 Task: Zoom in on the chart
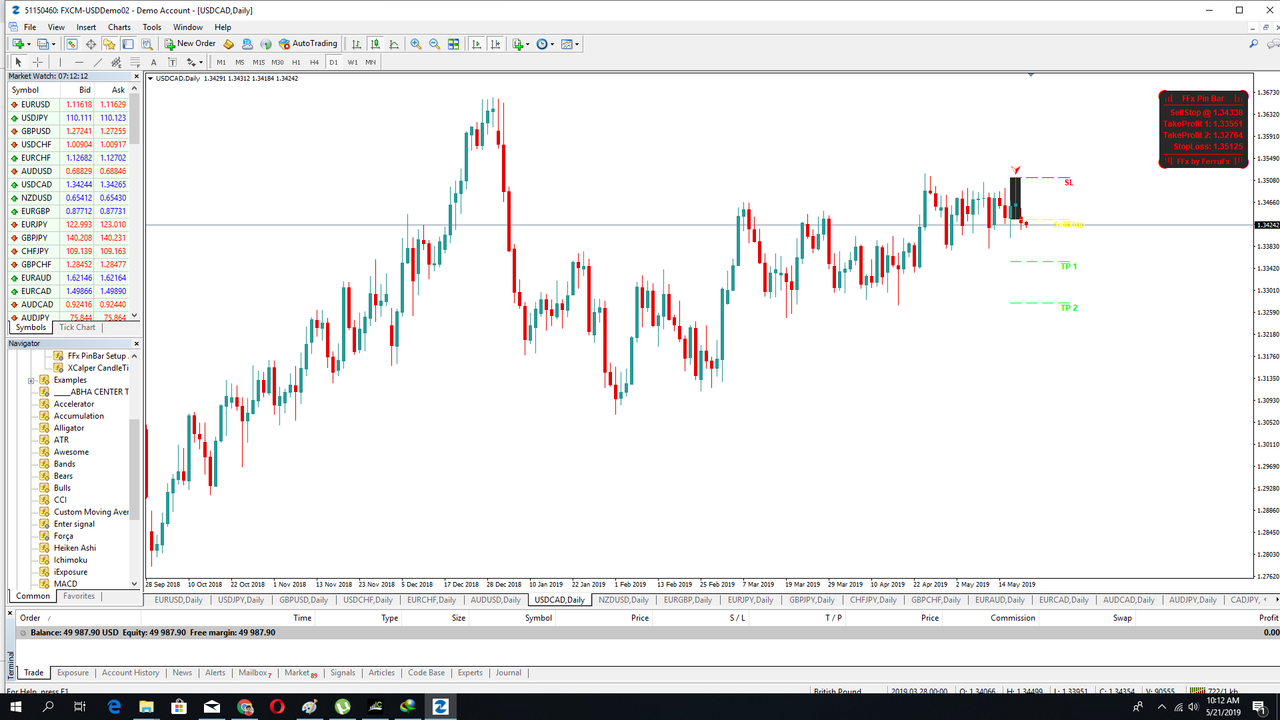416,44
